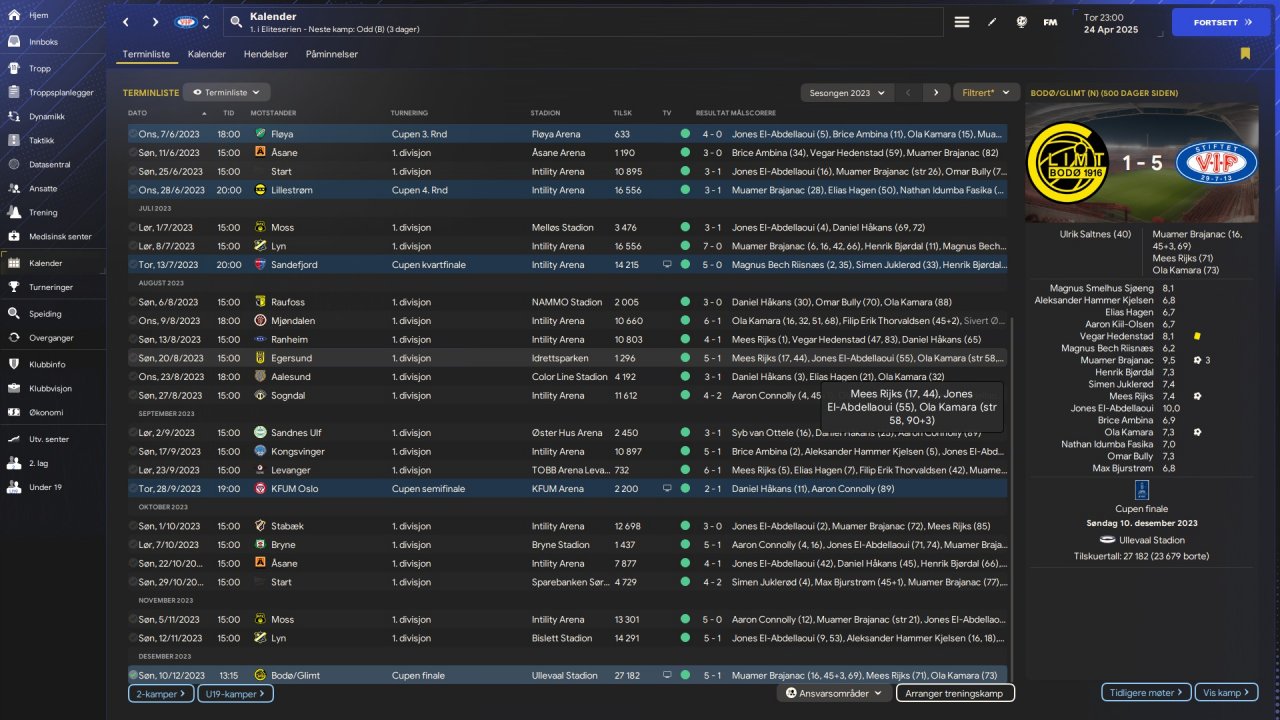
Task: Open the Filtrert filter dropdown
Action: pos(986,92)
